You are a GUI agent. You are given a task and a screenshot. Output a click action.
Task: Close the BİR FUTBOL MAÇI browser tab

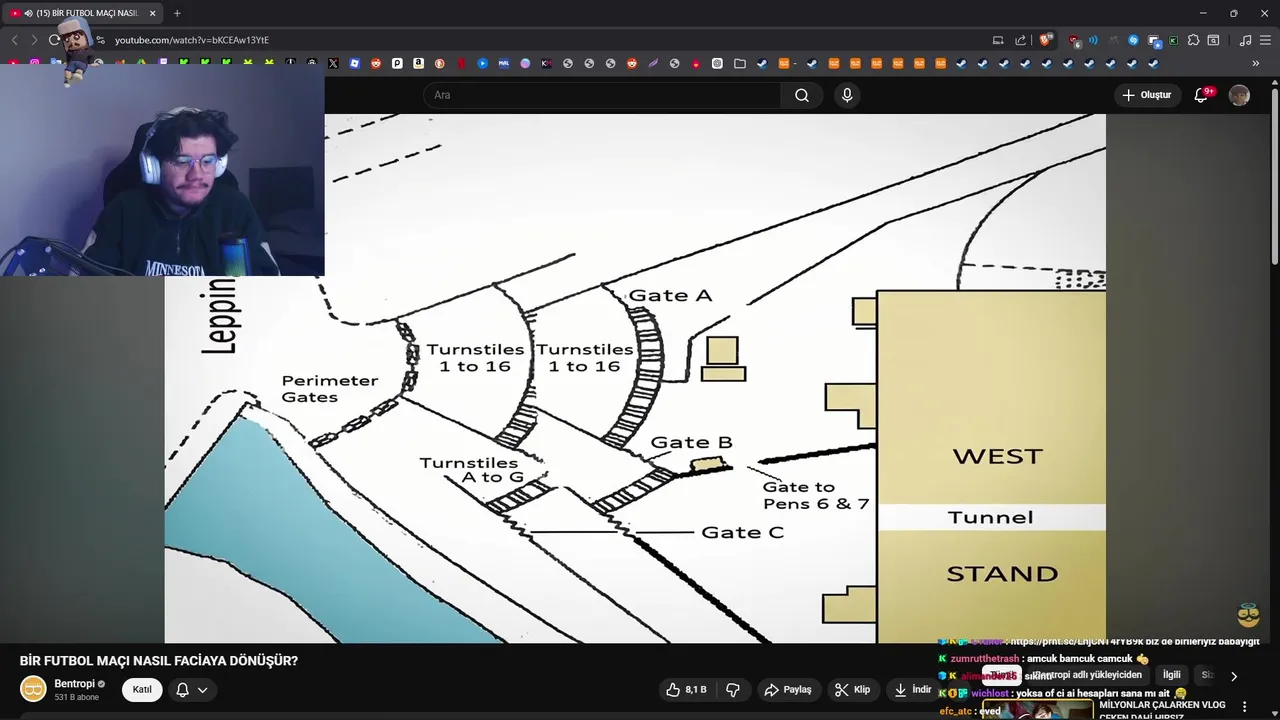[152, 13]
